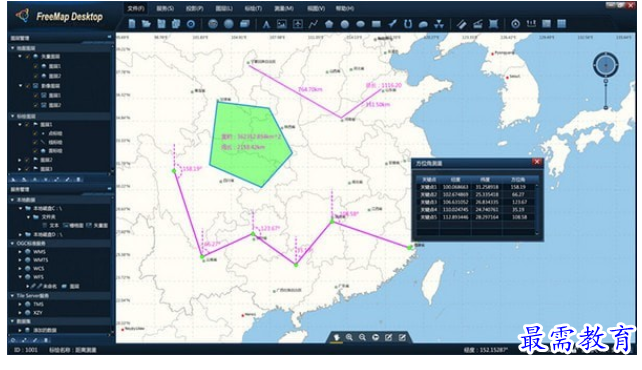
Task: Toggle checkbox of first vector sublayer 1
Action: coord(36,66)
